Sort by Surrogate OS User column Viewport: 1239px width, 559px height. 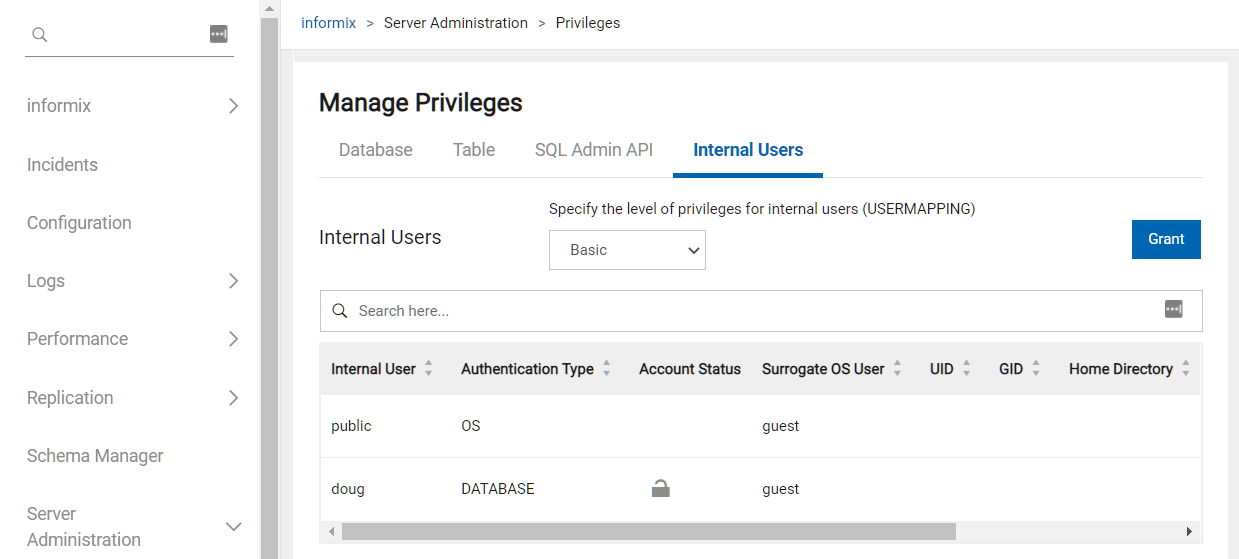[x=897, y=369]
